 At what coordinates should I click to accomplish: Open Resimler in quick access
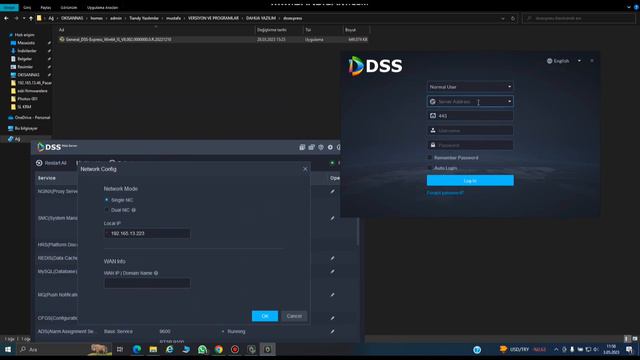coord(25,67)
